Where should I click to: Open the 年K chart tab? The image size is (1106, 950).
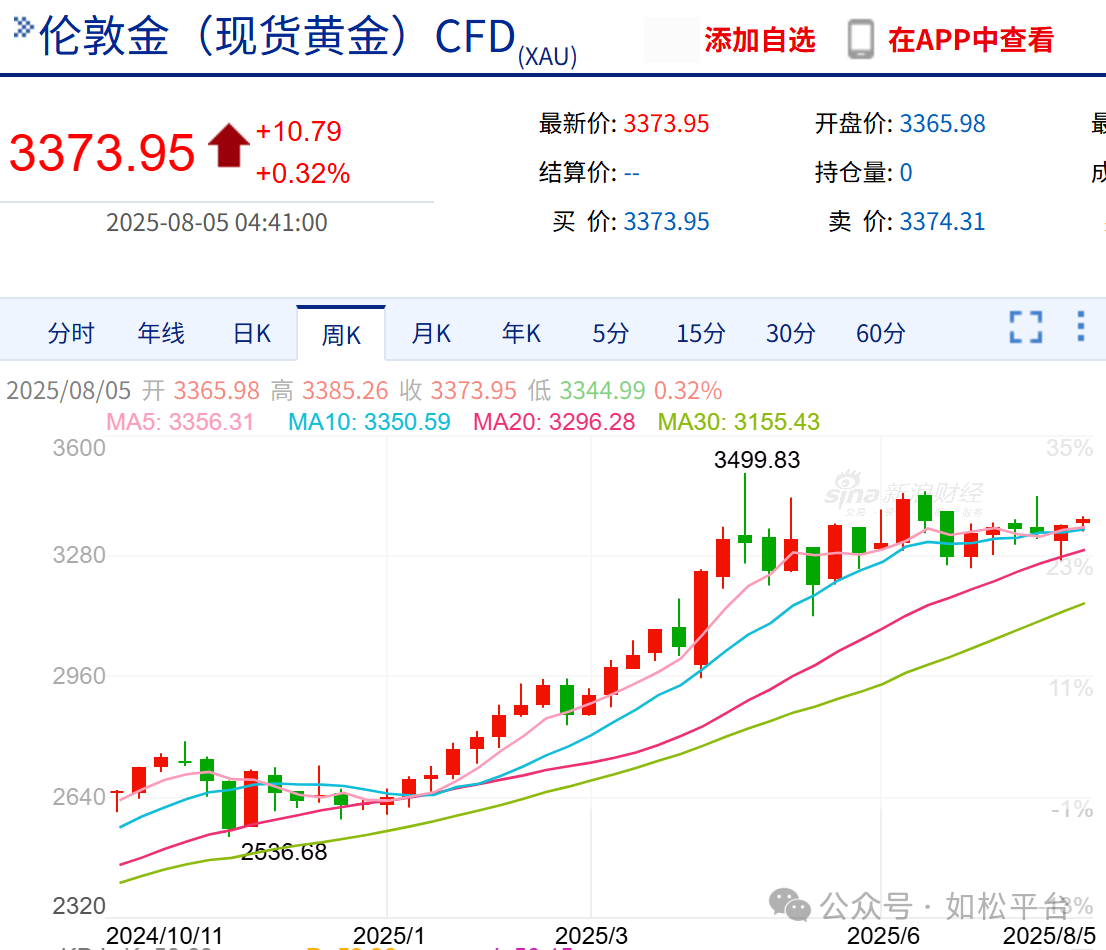pyautogui.click(x=521, y=333)
